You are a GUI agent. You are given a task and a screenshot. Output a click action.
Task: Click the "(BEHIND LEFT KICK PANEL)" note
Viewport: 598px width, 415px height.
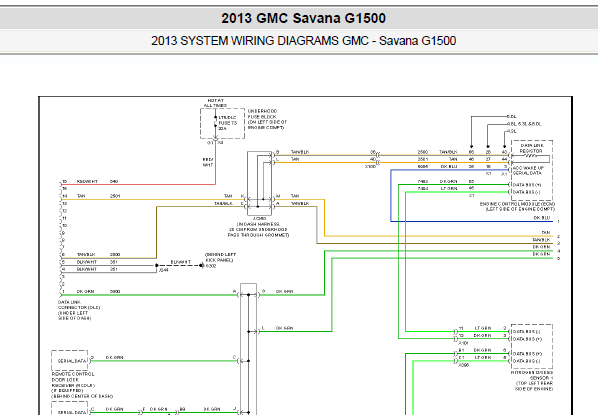click(x=220, y=257)
